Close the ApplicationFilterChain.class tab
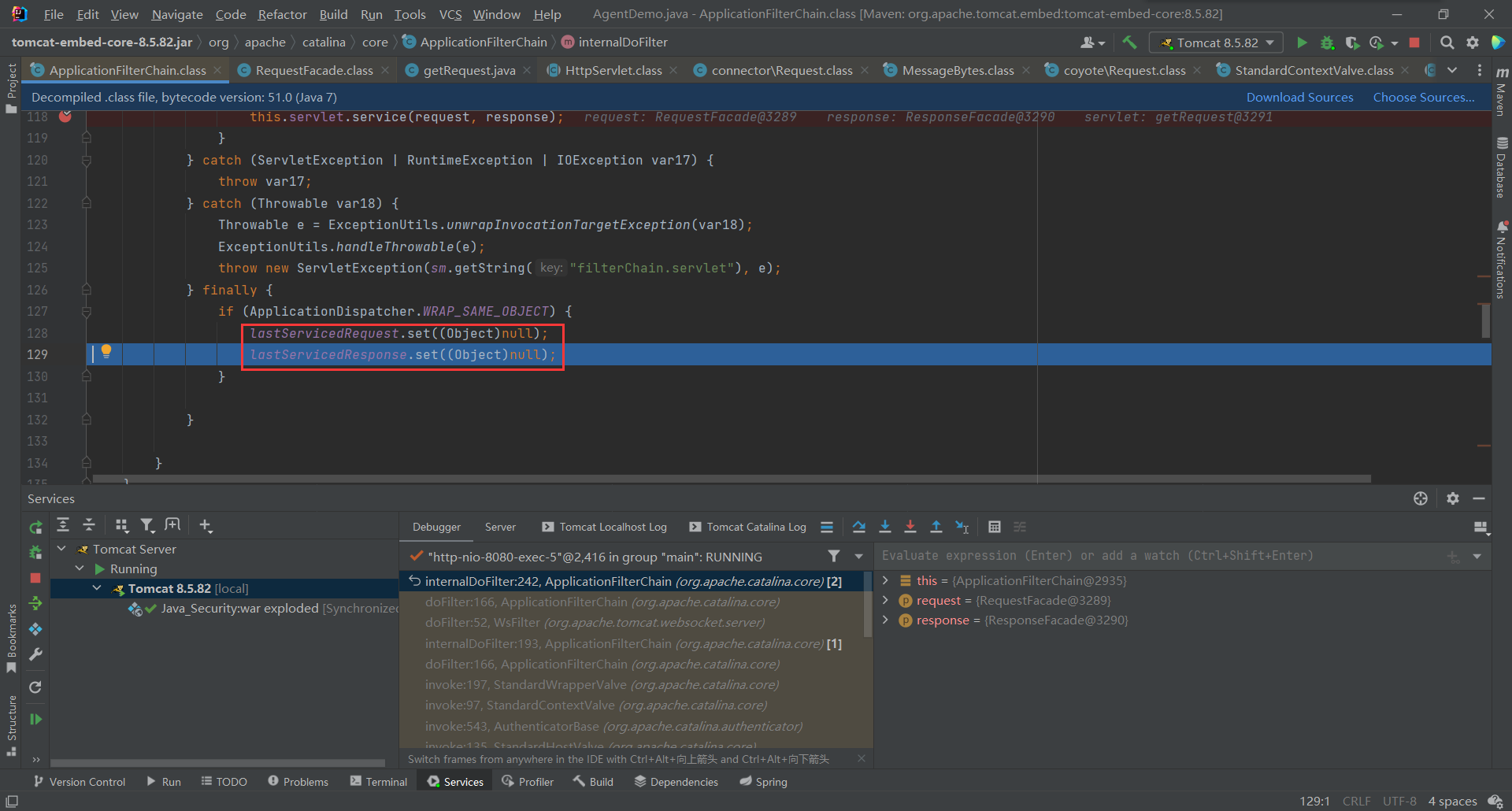The image size is (1512, 811). pyautogui.click(x=217, y=70)
